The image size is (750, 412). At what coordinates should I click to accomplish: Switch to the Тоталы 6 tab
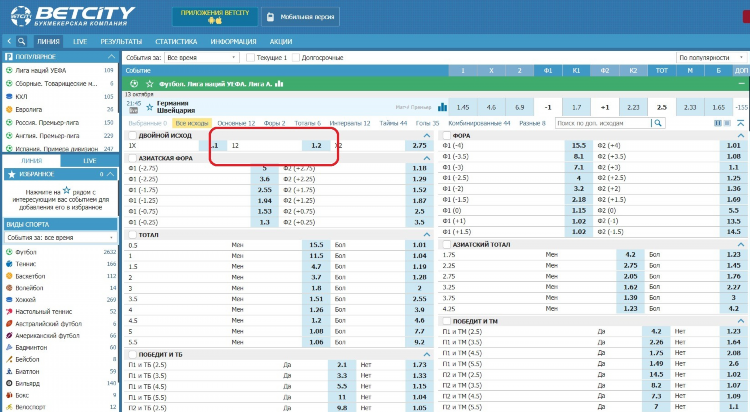pyautogui.click(x=308, y=123)
